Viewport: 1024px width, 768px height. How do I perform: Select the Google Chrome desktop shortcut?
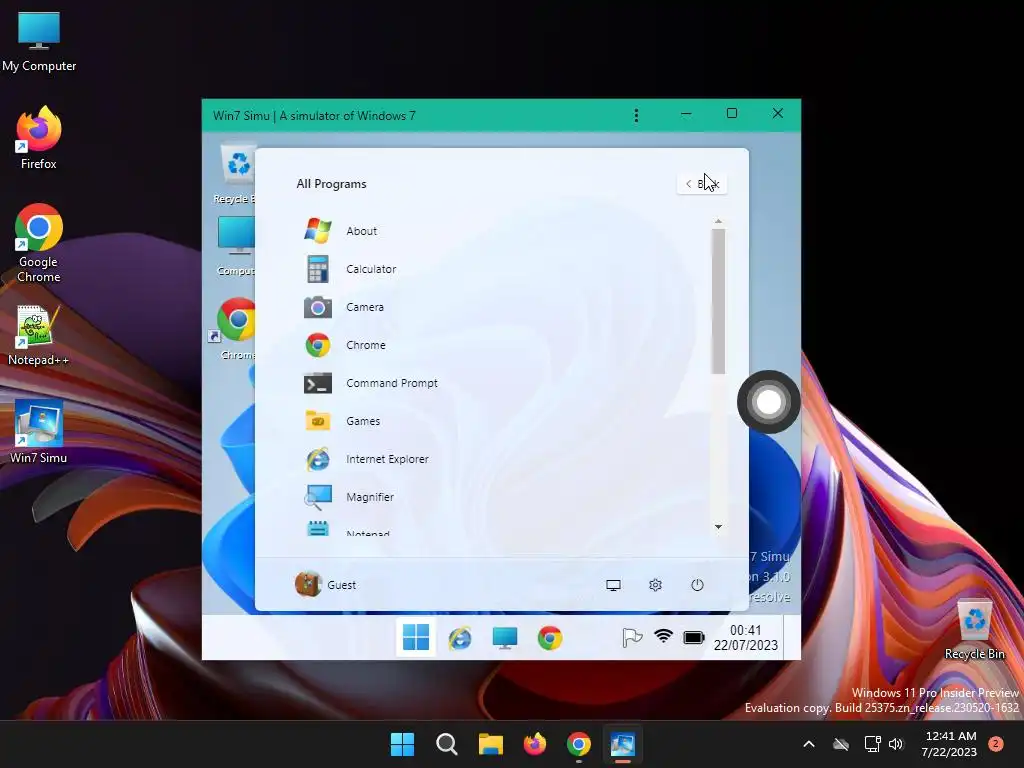pos(39,244)
